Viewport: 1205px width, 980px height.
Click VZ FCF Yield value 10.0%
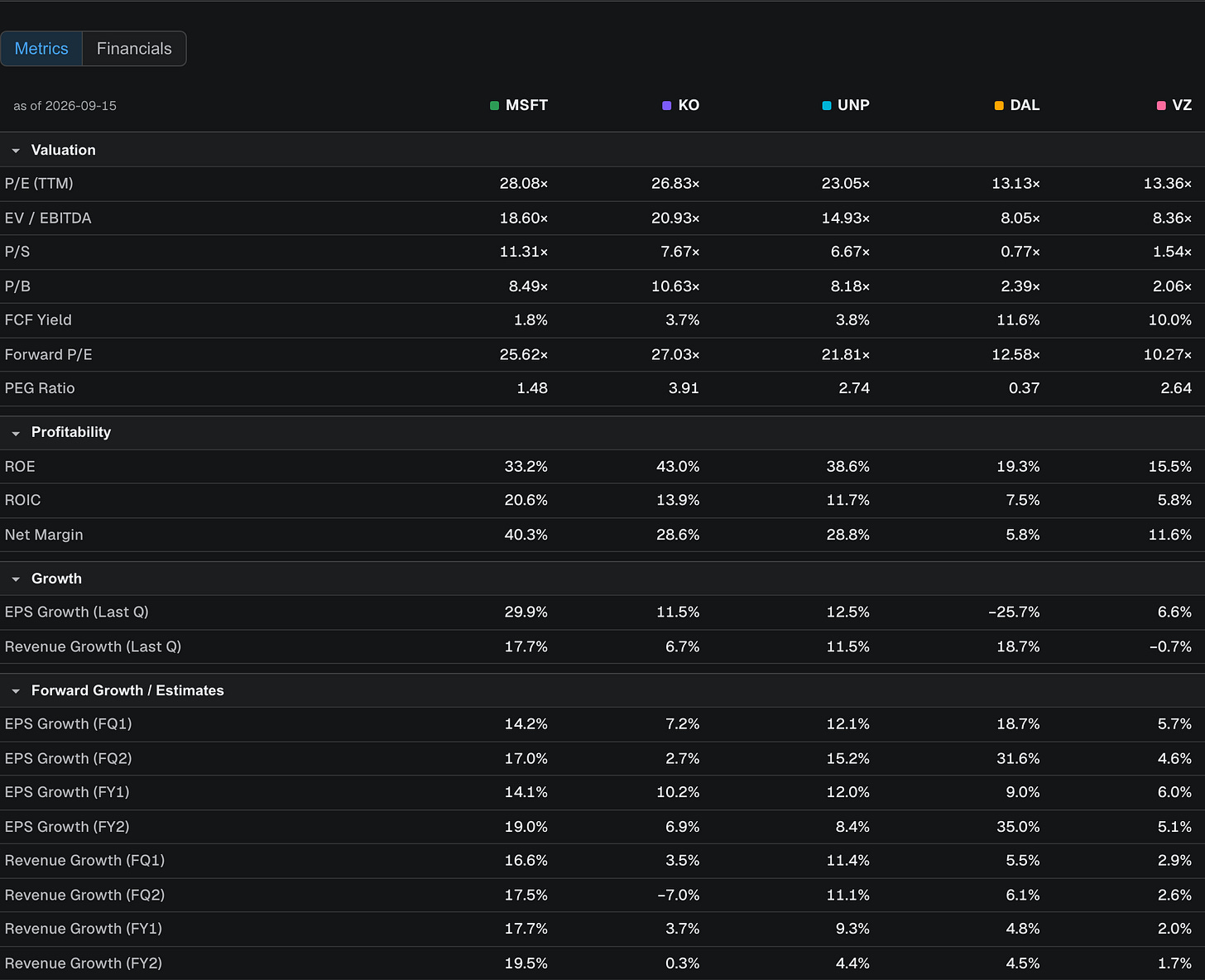tap(1169, 320)
